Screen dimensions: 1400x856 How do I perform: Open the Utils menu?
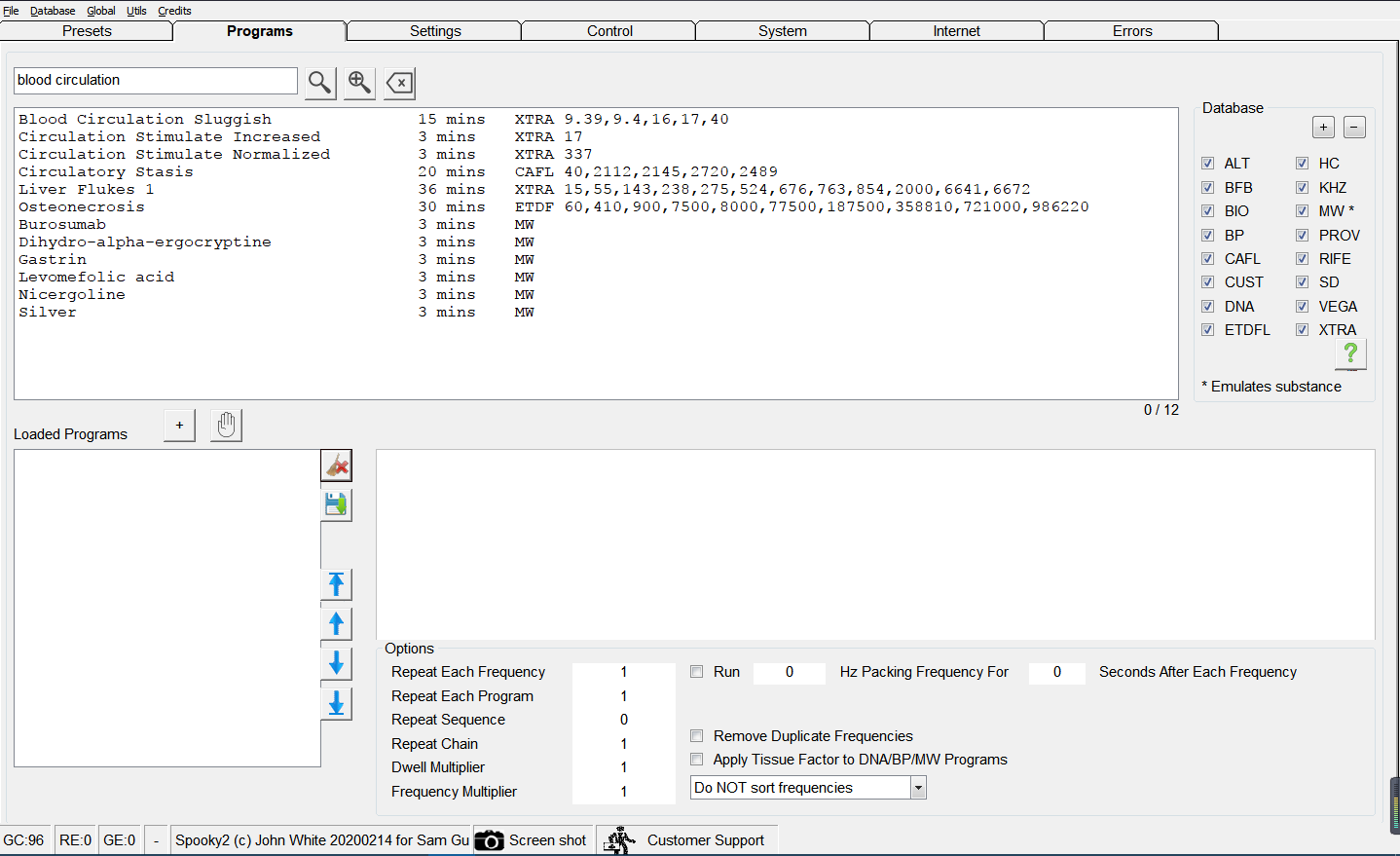coord(136,11)
